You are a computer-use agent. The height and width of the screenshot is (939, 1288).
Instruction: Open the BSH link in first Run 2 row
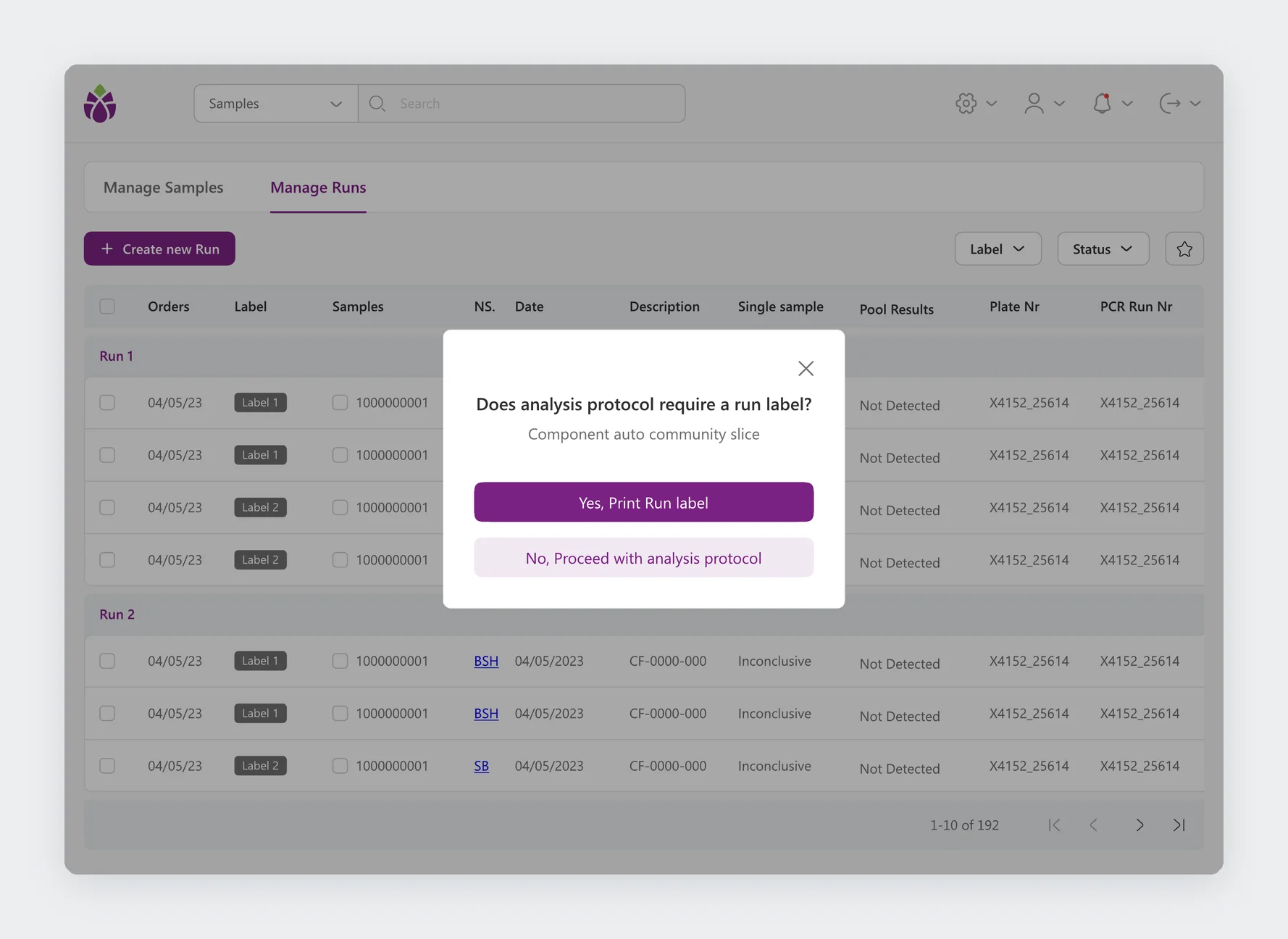tap(486, 661)
